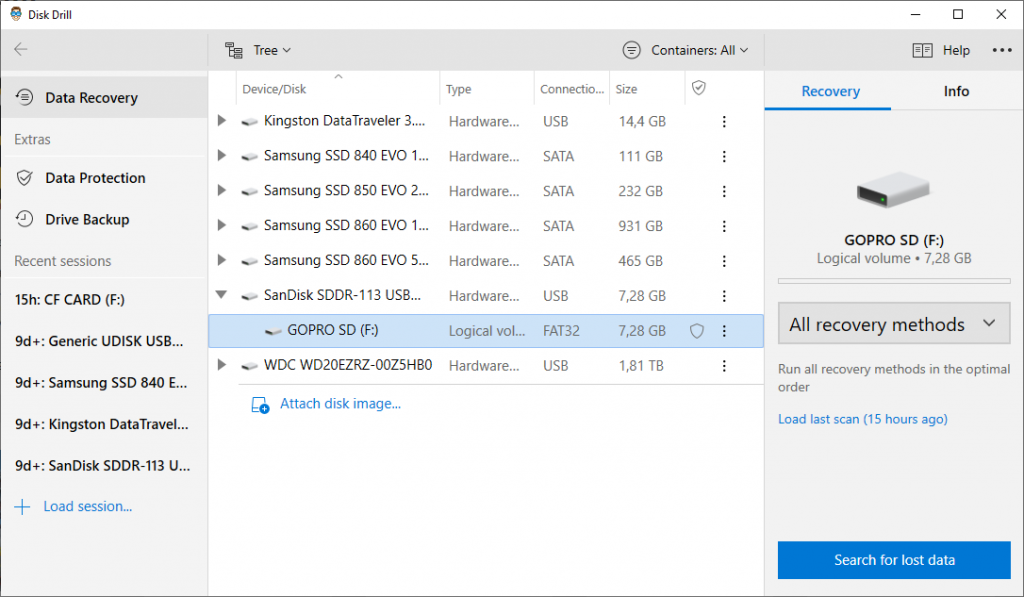Image resolution: width=1024 pixels, height=597 pixels.
Task: Click the Kingston DataTraveler drive icon
Action: (x=249, y=121)
